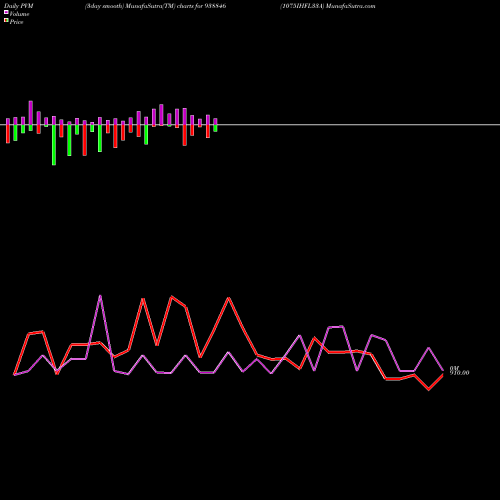Click the green-red Price legend swatch

coord(6,20)
